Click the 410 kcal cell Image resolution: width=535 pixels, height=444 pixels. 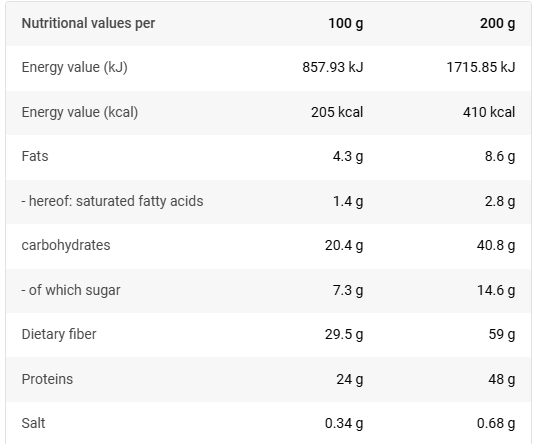coord(489,112)
